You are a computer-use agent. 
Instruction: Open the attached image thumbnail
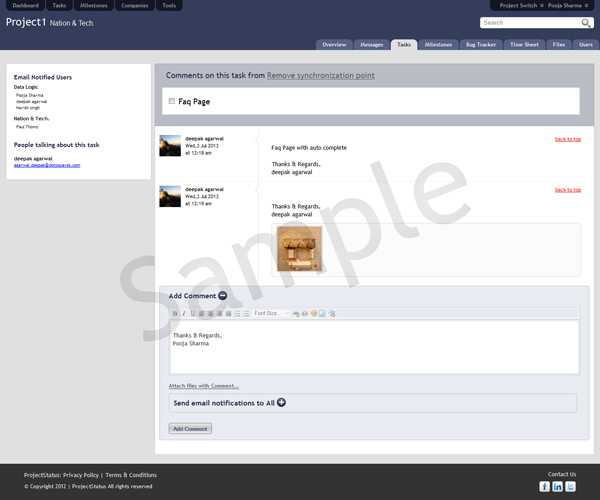[297, 249]
